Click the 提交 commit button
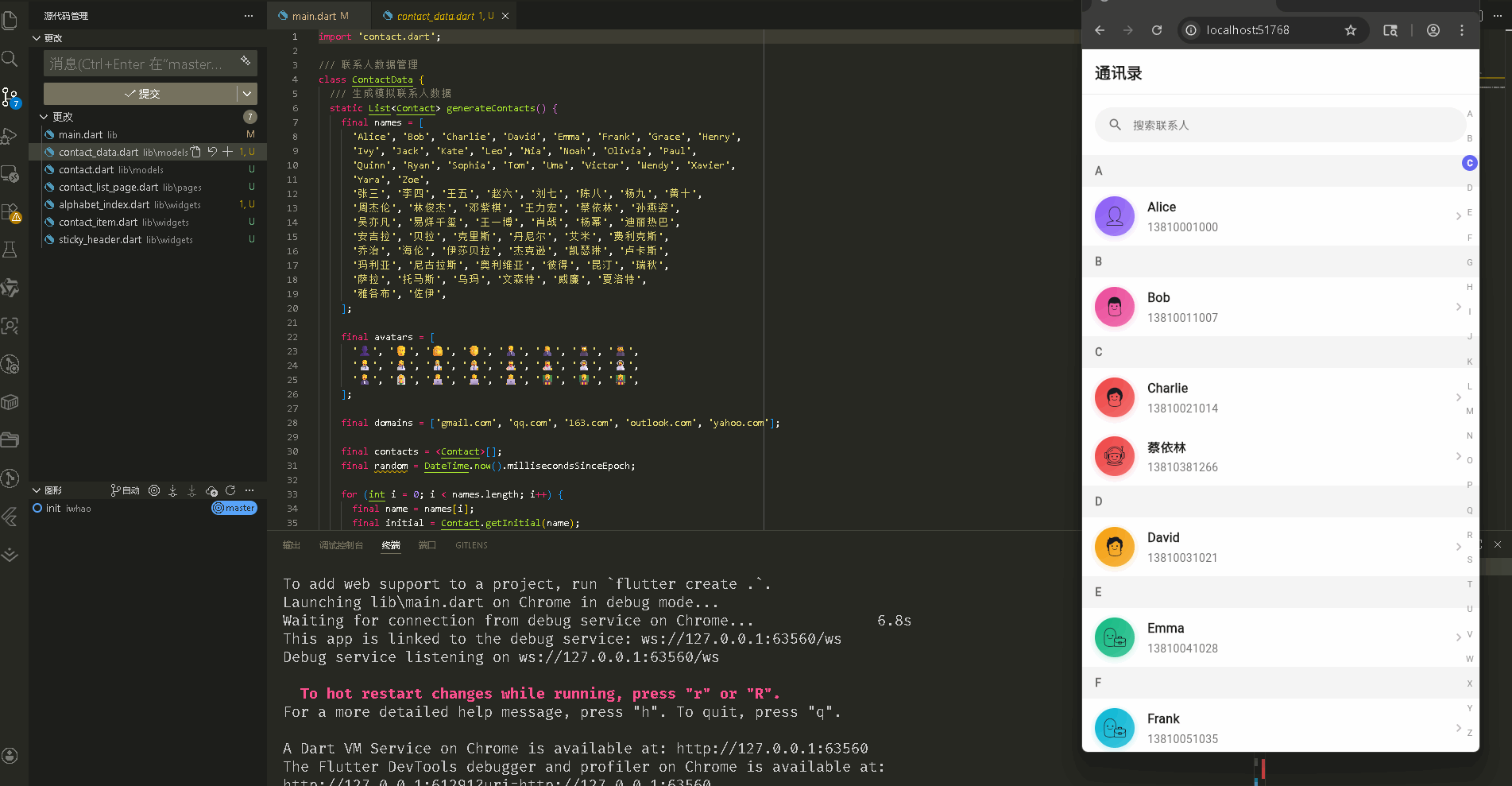The image size is (1512, 786). (x=141, y=94)
